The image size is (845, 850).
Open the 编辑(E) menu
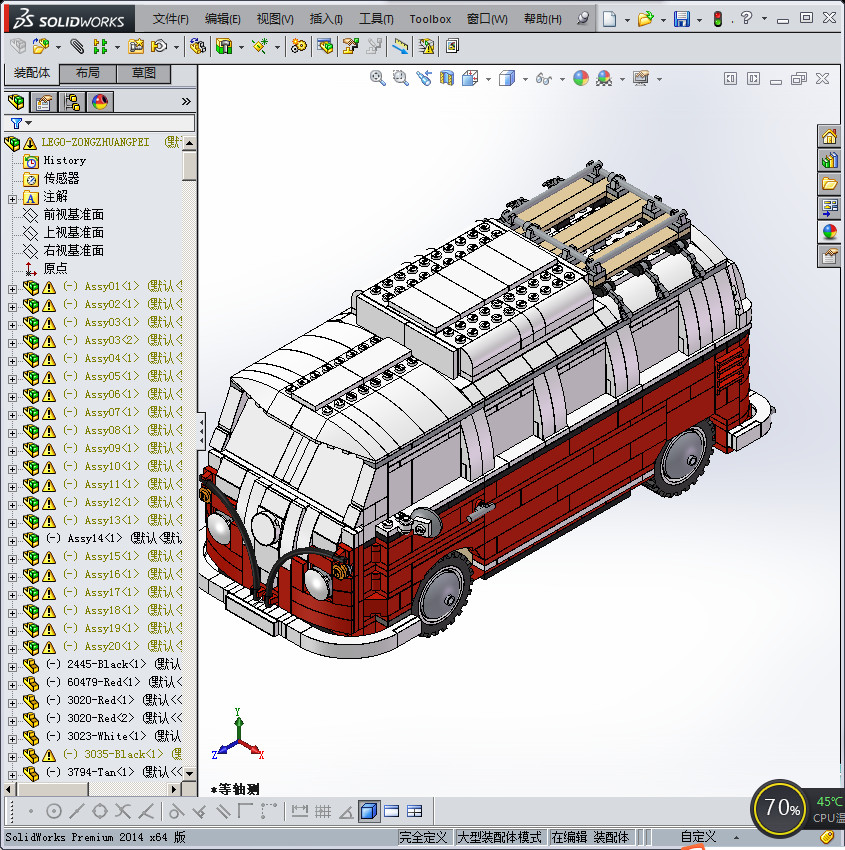tap(222, 19)
